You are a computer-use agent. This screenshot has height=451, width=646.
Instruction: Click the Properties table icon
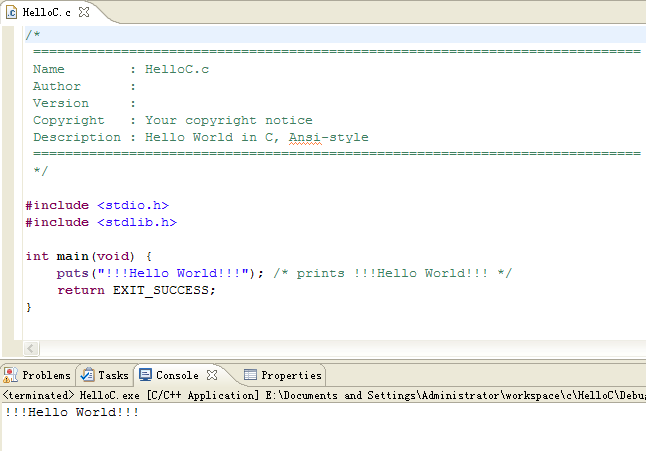[250, 375]
